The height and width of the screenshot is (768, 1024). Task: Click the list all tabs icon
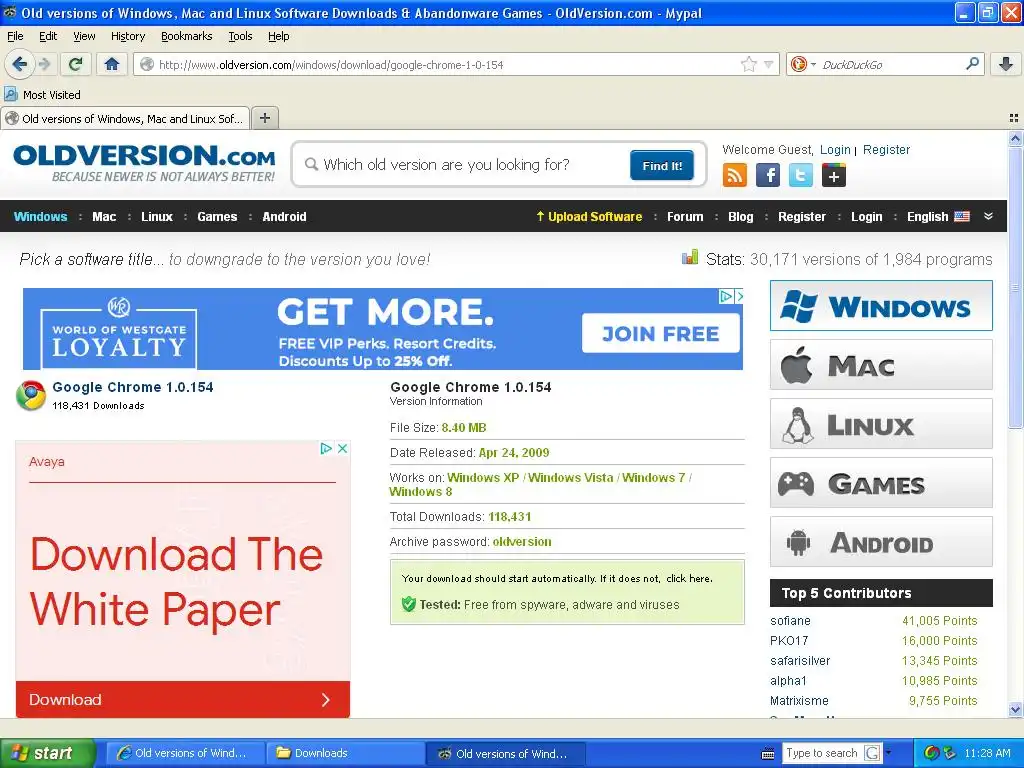1014,118
